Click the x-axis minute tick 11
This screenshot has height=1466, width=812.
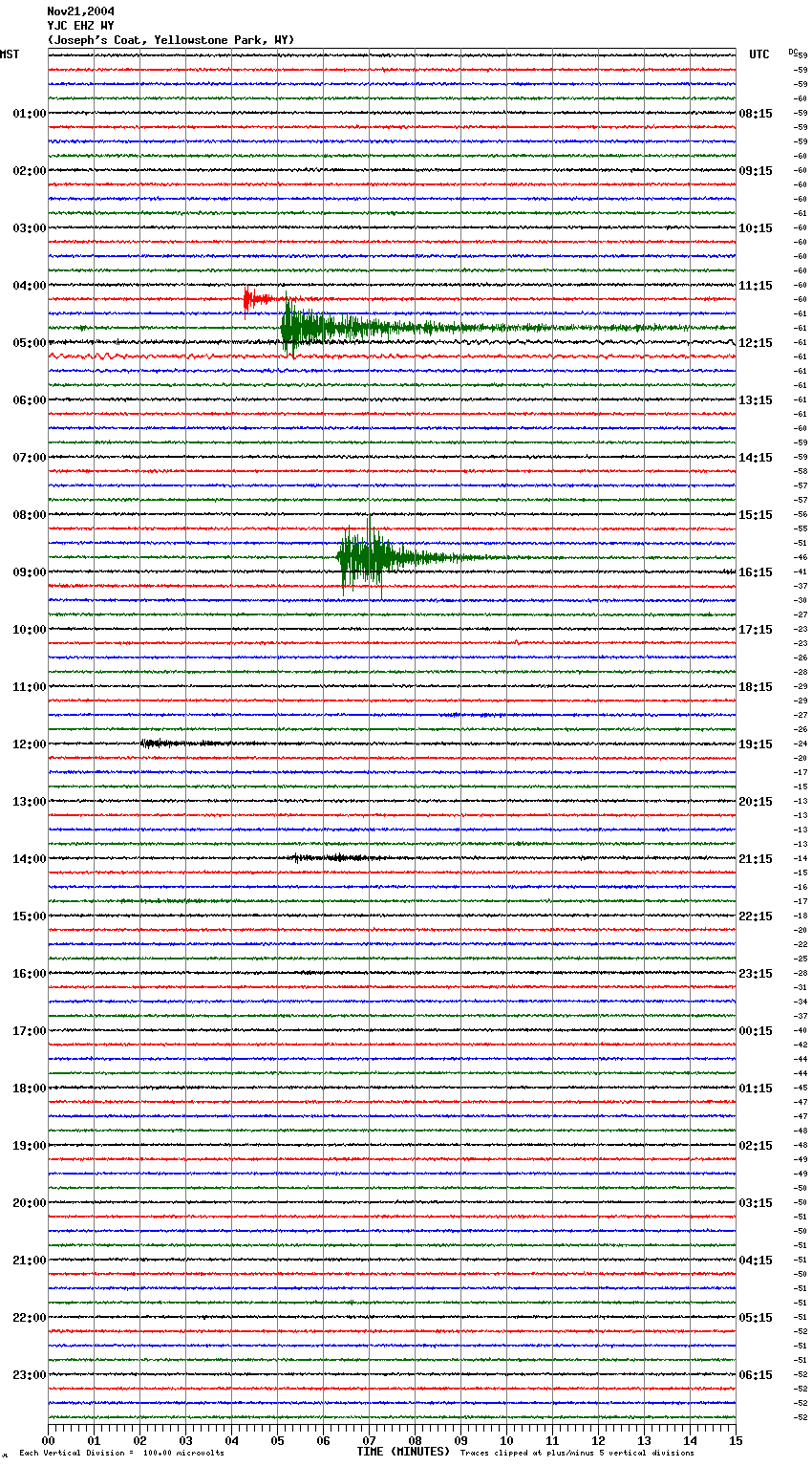[x=552, y=1440]
